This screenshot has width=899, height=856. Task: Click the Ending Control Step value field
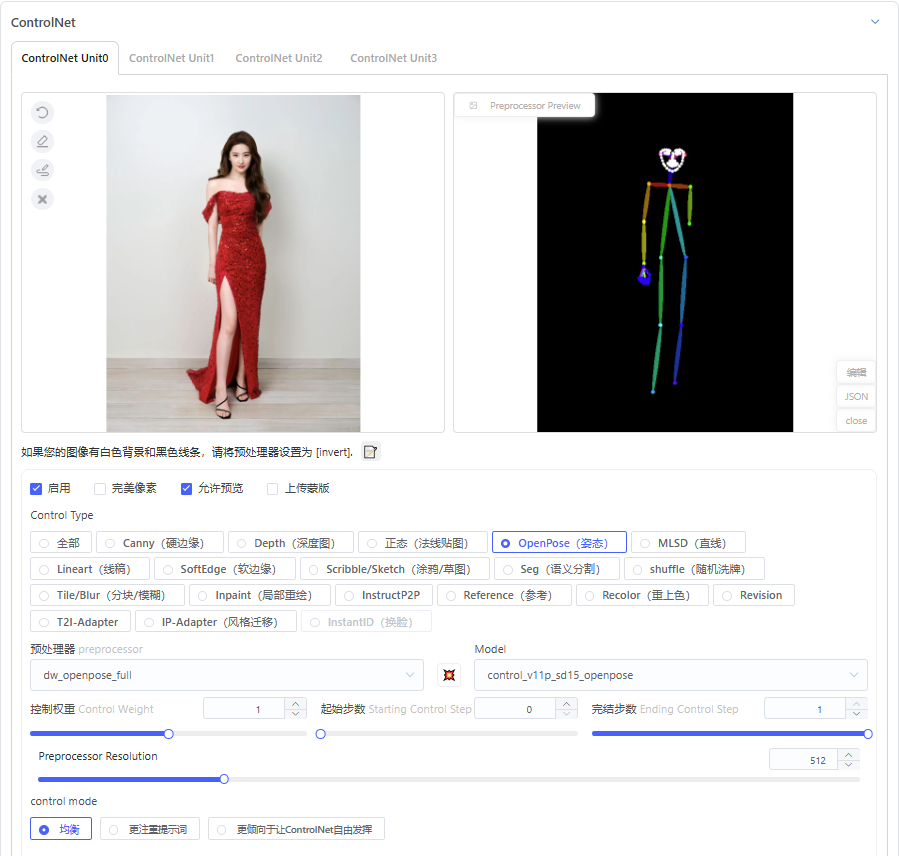click(x=806, y=709)
